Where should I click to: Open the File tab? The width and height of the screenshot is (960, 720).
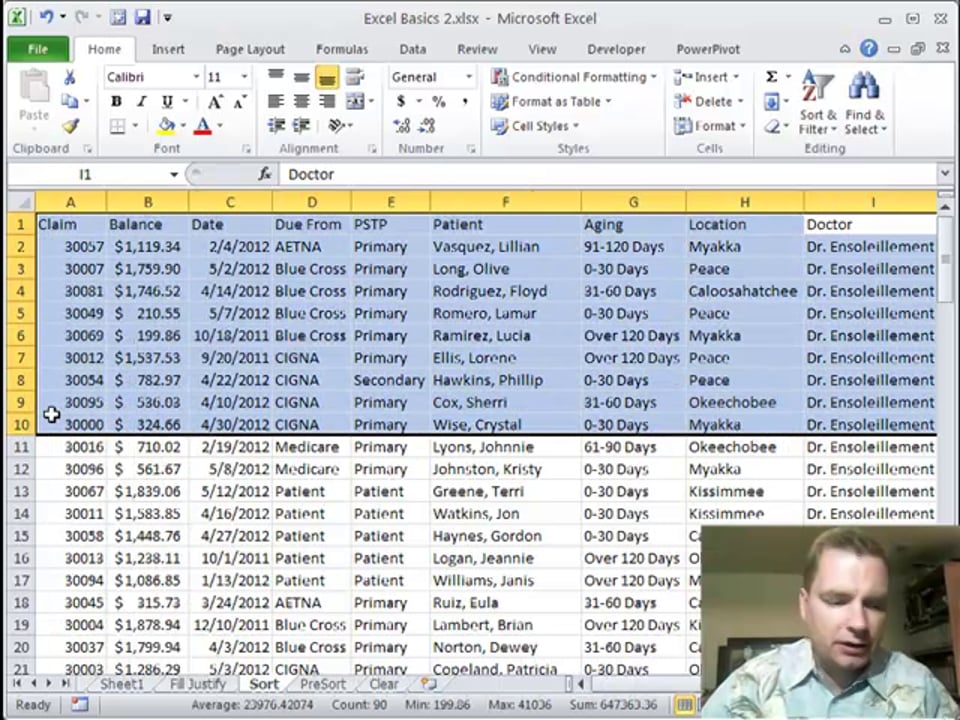38,49
